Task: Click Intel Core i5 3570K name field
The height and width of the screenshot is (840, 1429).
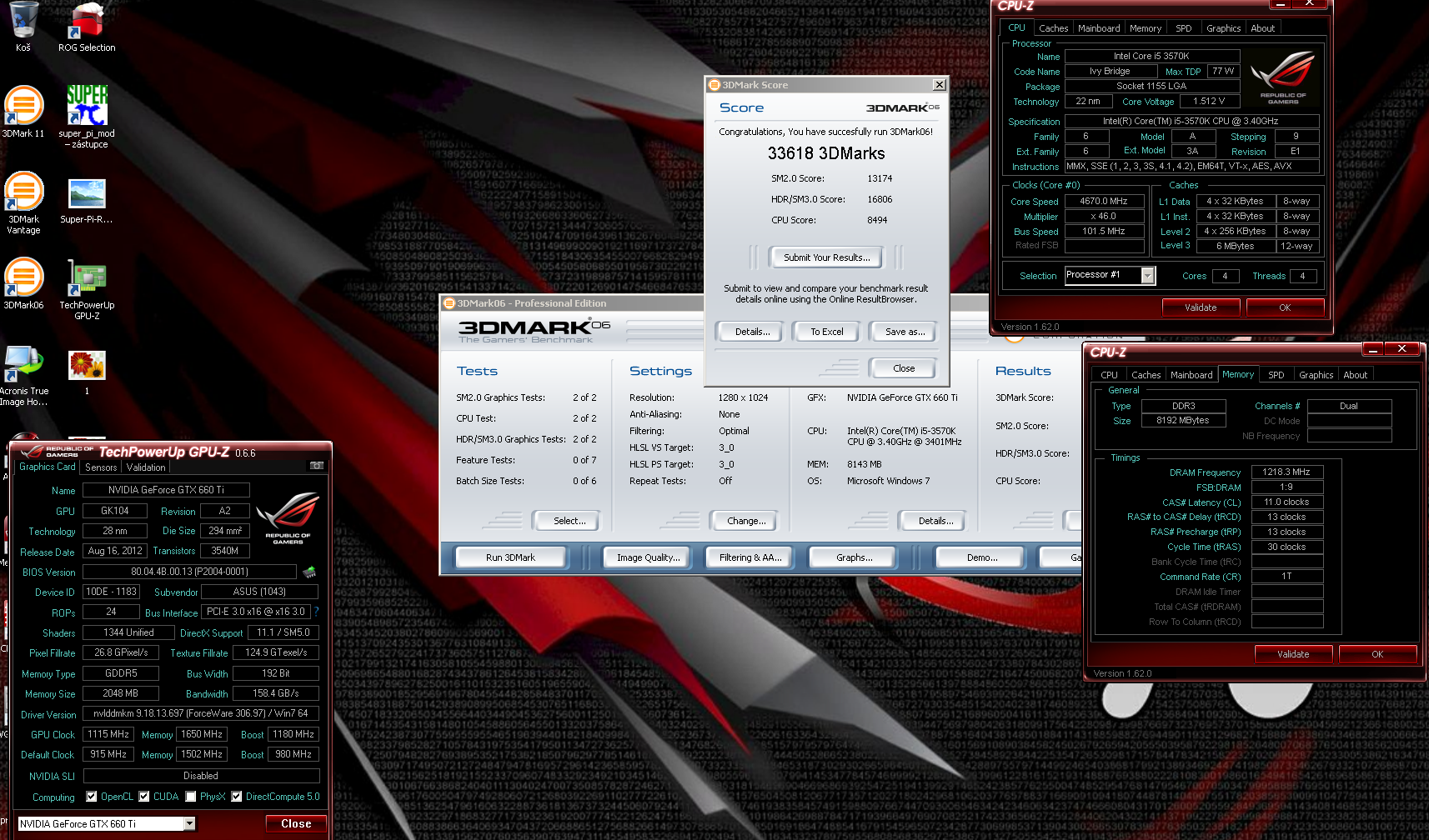Action: tap(1151, 56)
